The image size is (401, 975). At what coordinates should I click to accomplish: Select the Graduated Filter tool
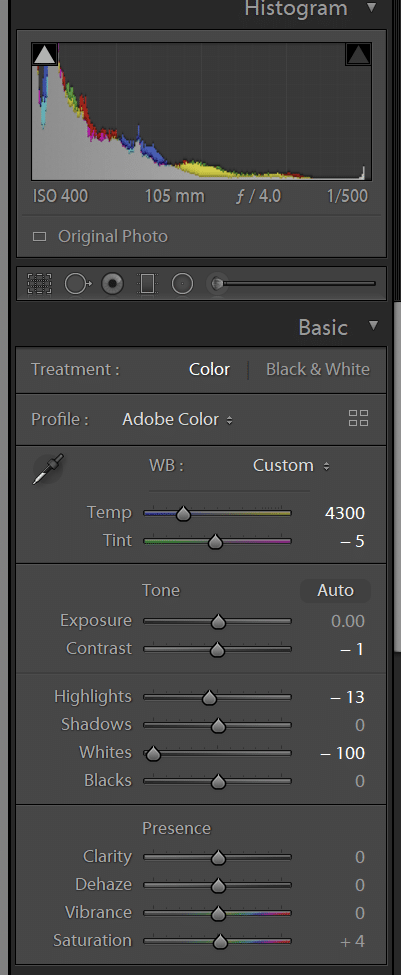147,284
